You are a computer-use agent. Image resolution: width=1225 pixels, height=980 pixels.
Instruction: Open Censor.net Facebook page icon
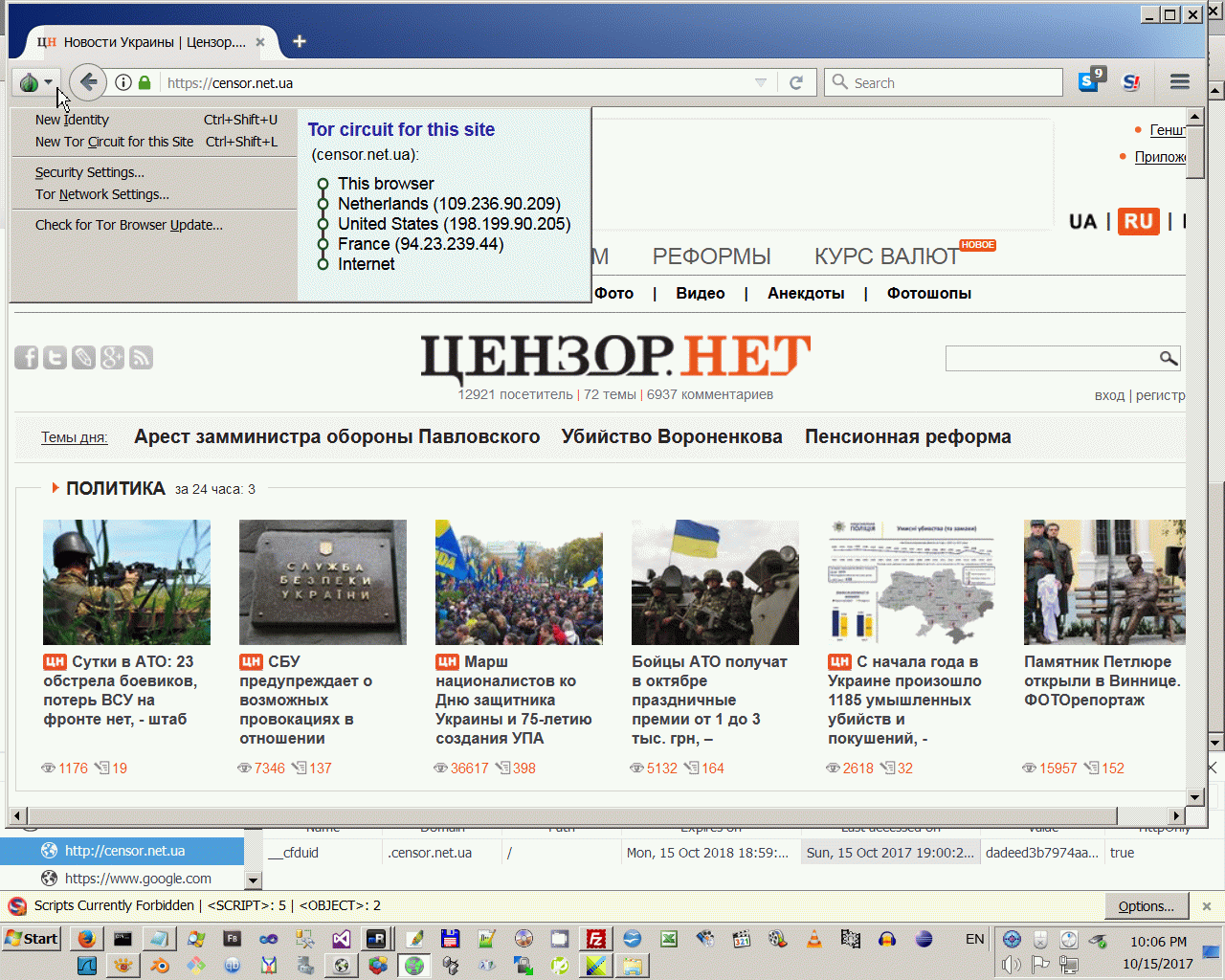coord(27,358)
